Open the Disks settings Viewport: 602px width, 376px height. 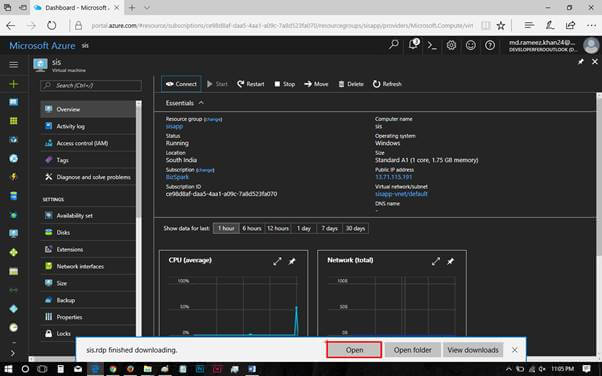click(88, 232)
